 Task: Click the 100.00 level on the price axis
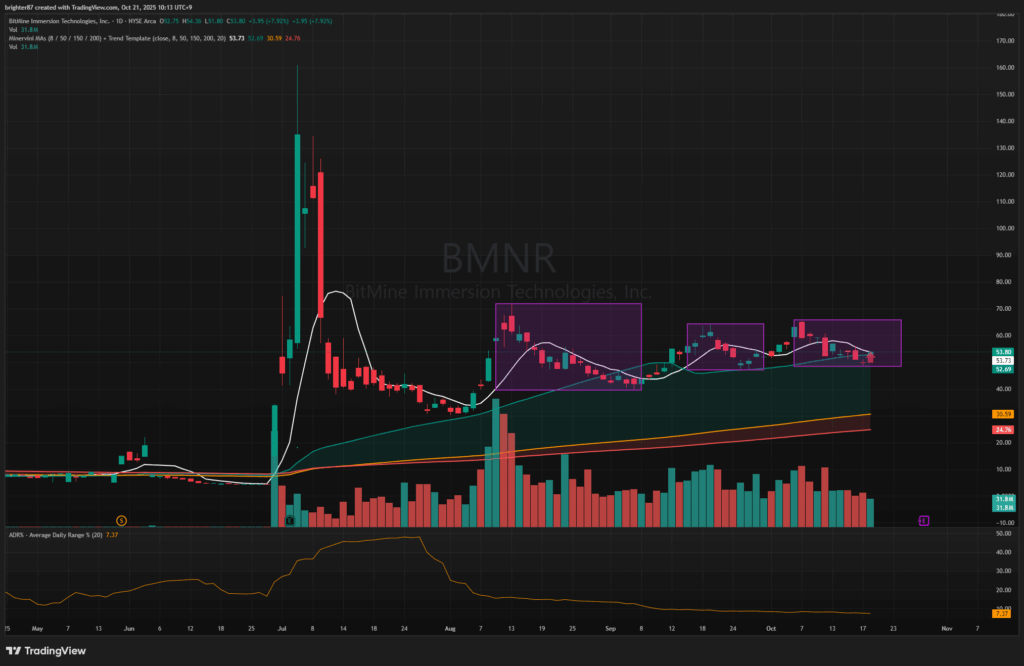click(x=1003, y=228)
